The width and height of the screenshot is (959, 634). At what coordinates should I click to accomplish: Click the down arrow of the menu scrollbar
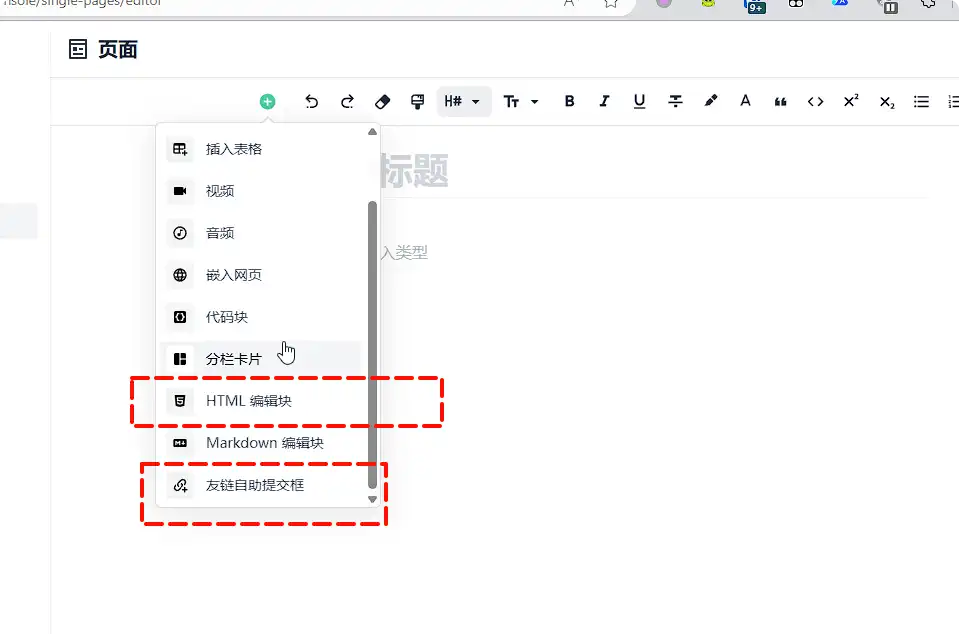coord(372,499)
